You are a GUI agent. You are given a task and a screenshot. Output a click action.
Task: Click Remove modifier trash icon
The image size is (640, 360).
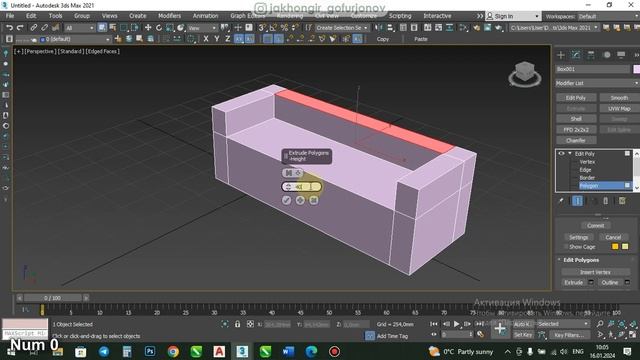(x=606, y=200)
